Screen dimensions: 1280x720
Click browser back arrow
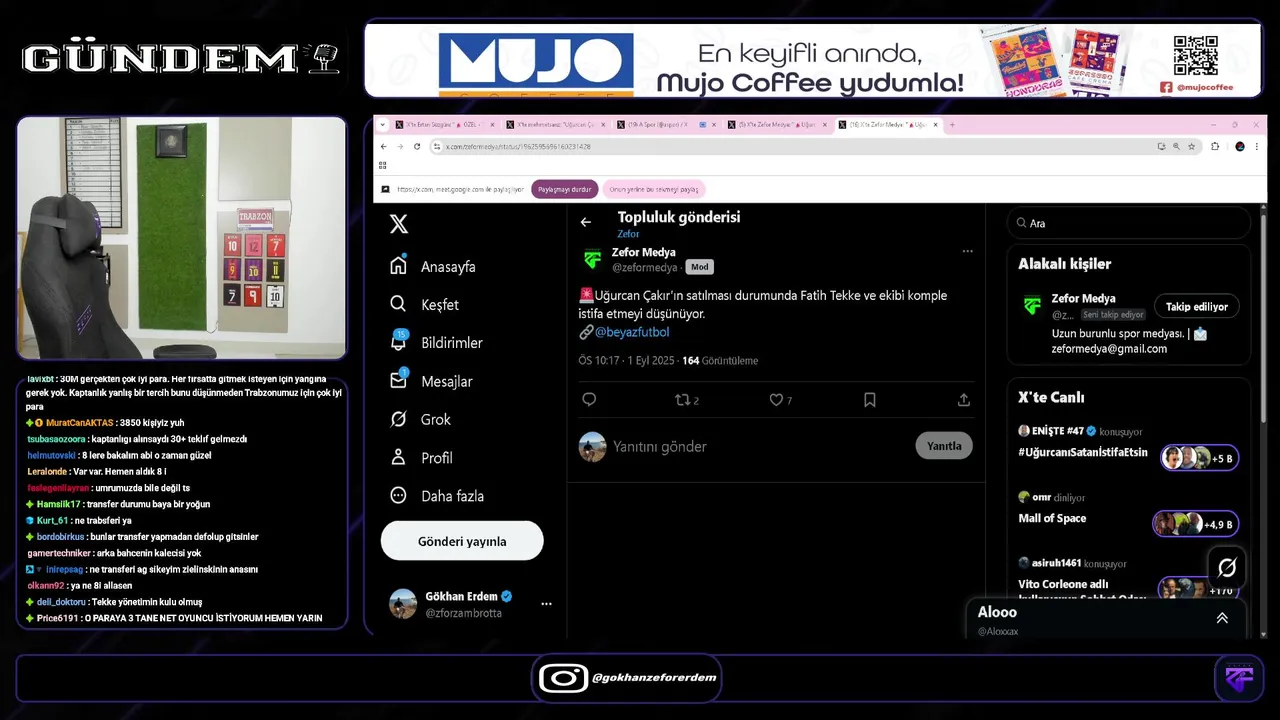384,146
